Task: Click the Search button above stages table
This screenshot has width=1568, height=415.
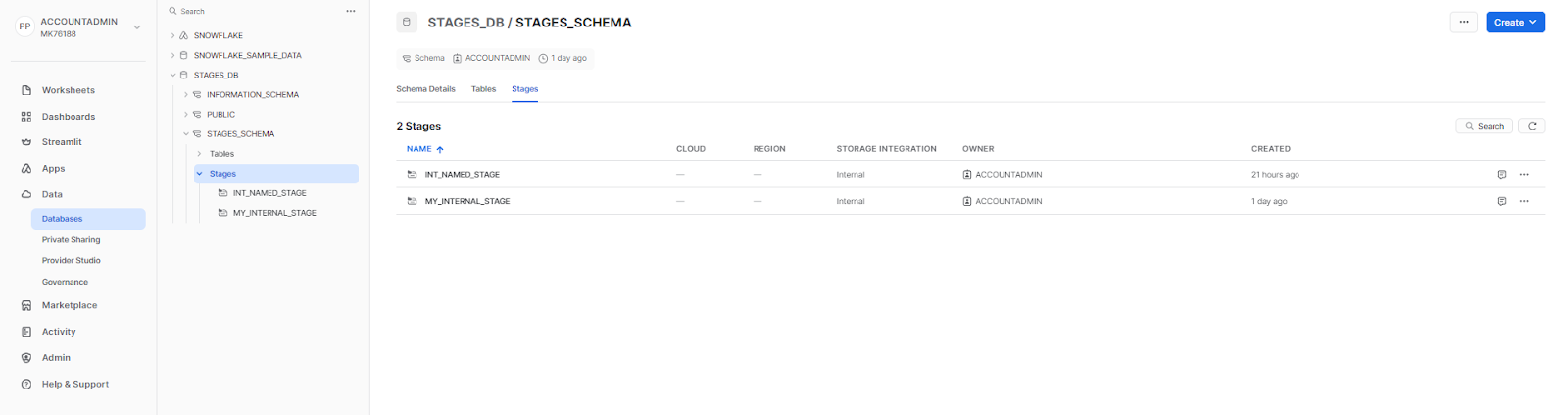Action: tap(1485, 126)
